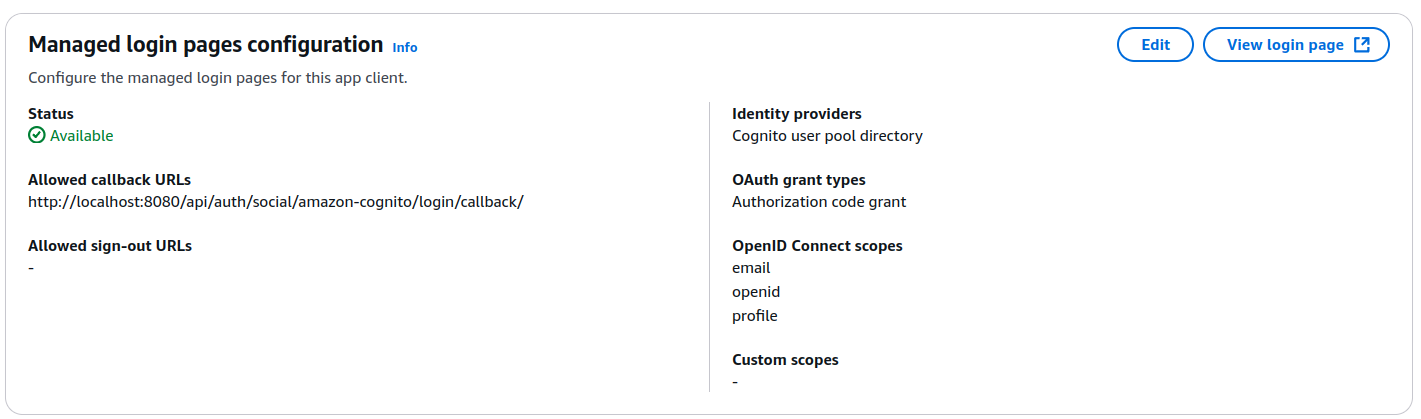Click the Identity providers label
This screenshot has width=1421, height=419.
coord(797,114)
